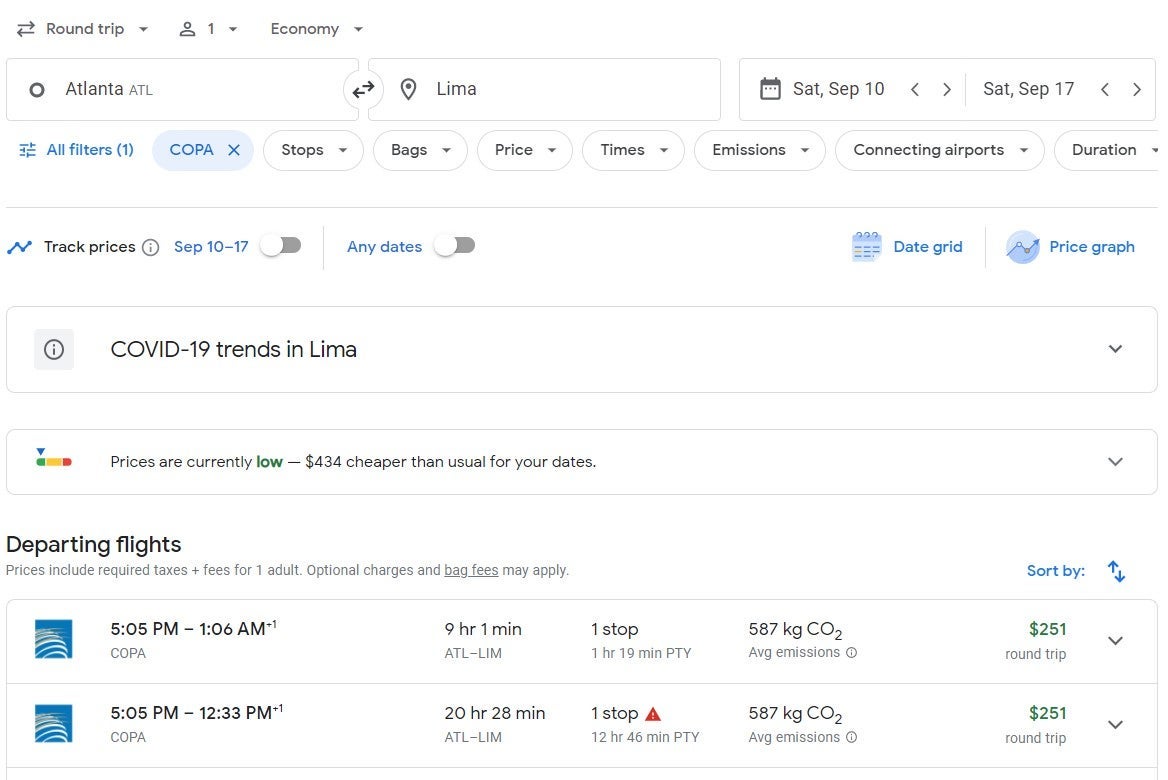Click the sort order arrows icon
The width and height of the screenshot is (1168, 780).
click(x=1116, y=571)
